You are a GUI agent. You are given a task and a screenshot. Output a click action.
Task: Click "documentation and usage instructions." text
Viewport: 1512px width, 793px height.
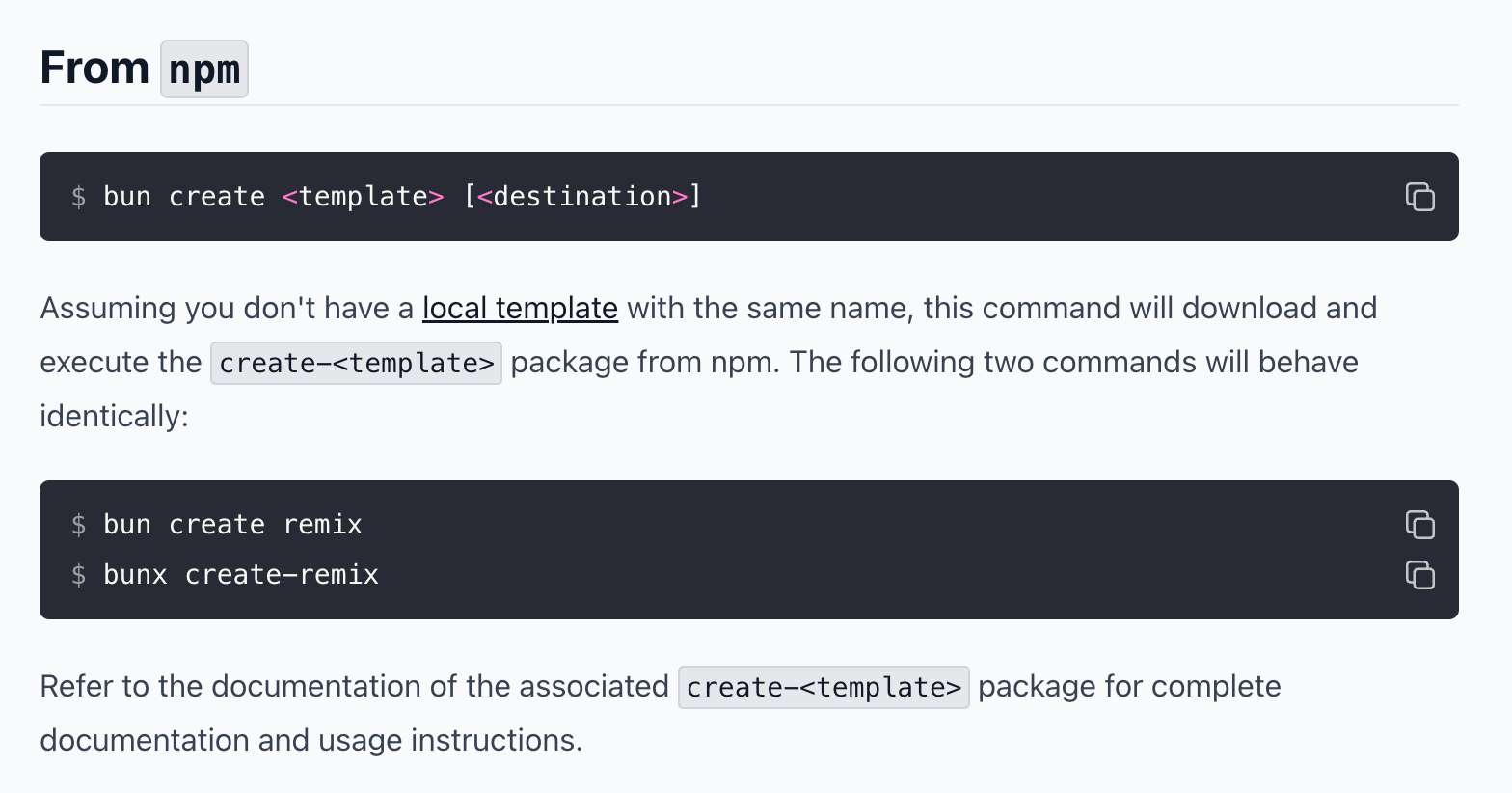(310, 741)
